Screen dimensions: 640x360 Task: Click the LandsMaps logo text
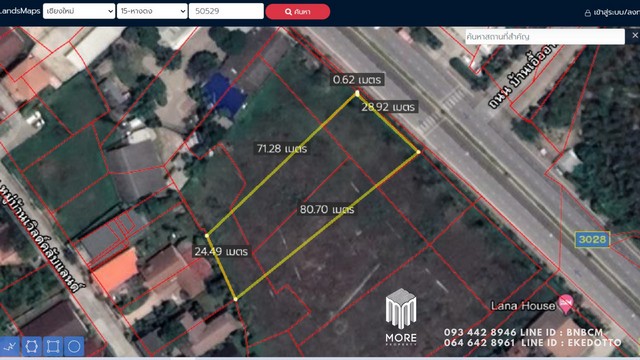(20, 11)
